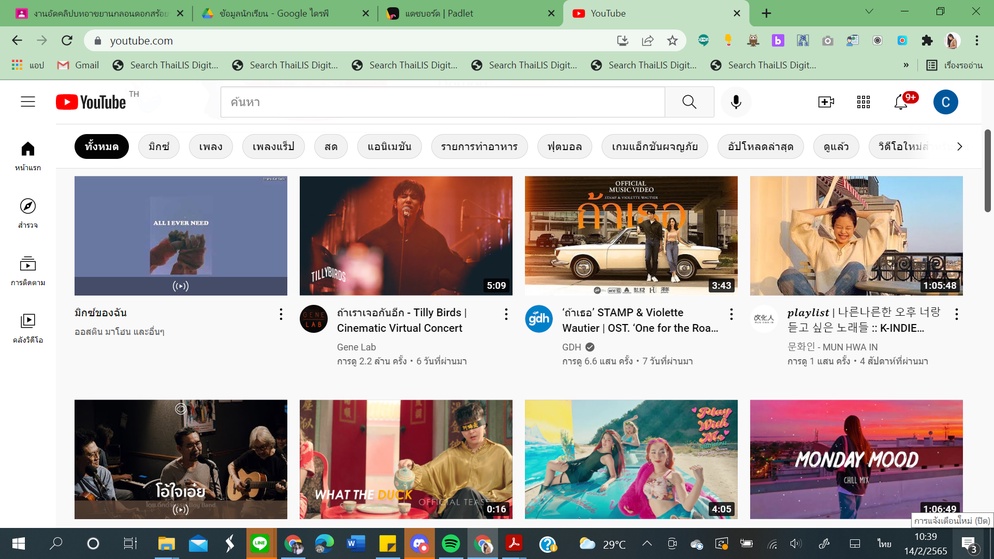This screenshot has width=994, height=559.
Task: Open the Gene Lab channel name link
Action: (356, 347)
